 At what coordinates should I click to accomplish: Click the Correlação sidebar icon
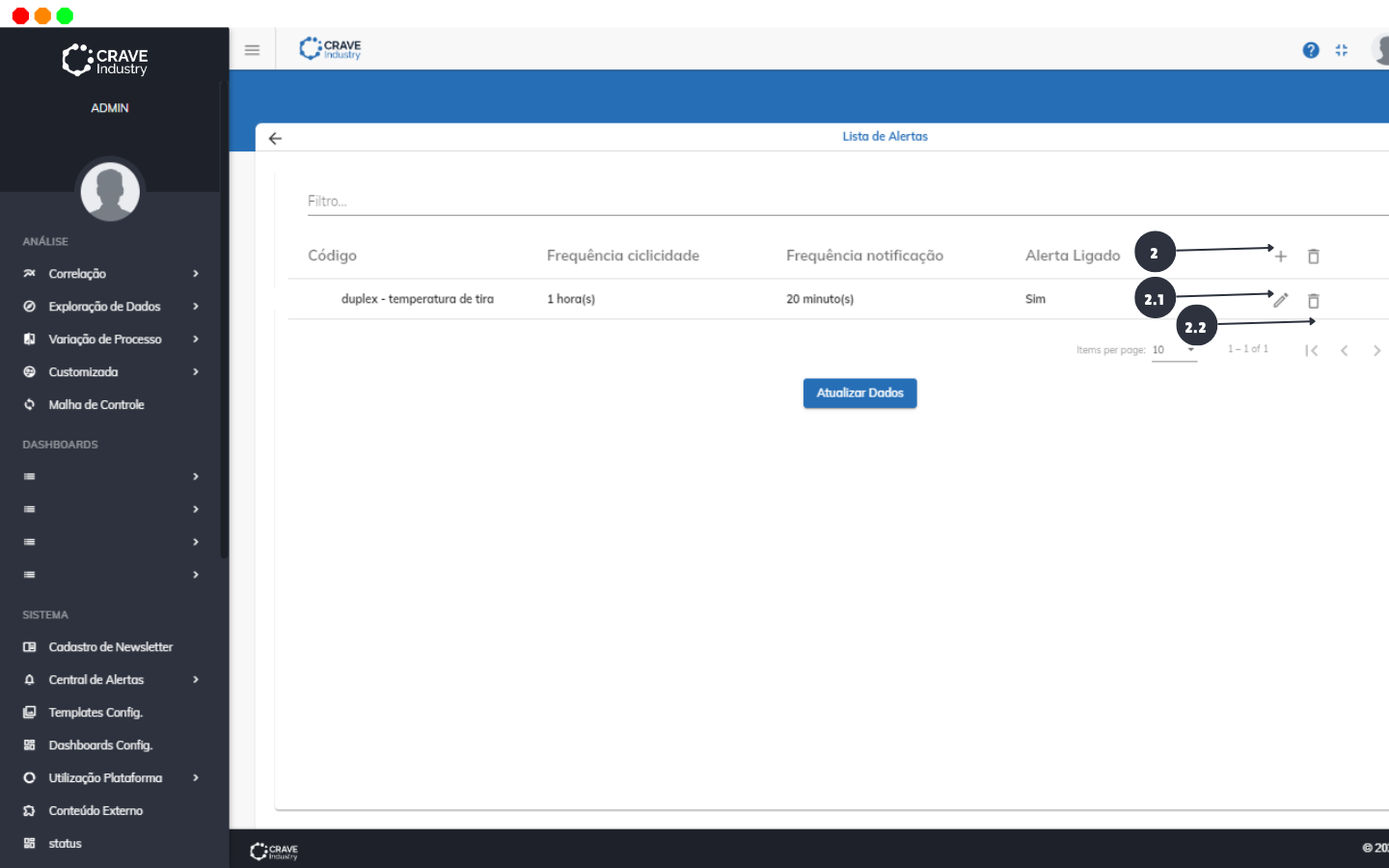pos(29,274)
